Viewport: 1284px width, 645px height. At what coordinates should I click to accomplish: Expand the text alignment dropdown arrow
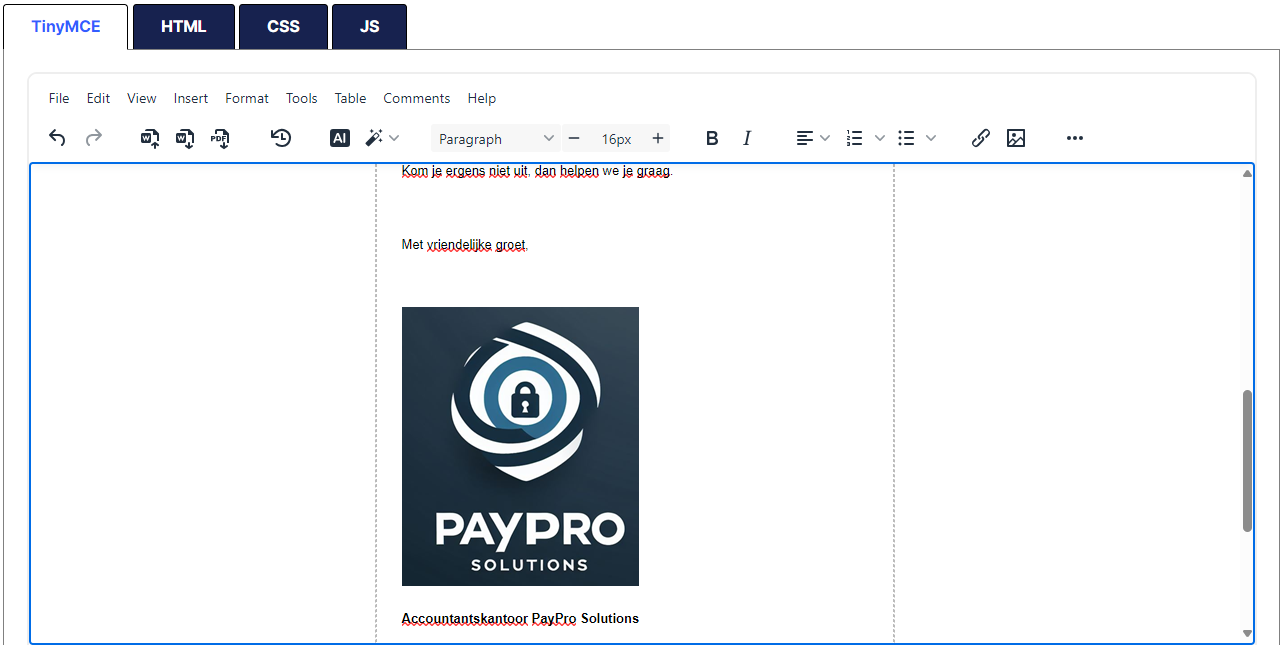click(825, 138)
